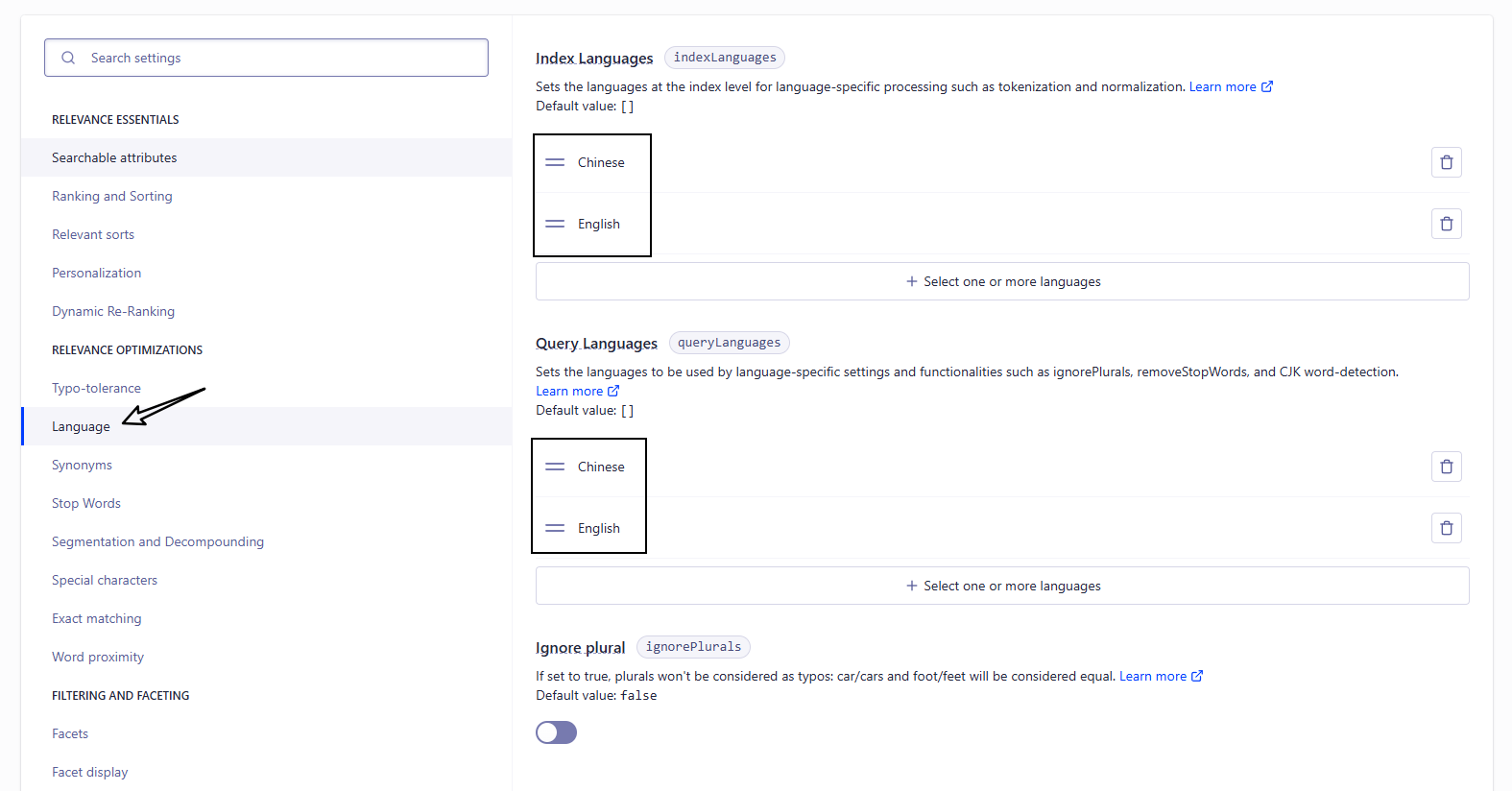This screenshot has height=791, width=1512.
Task: Click drag handle for English in Index Languages
Action: tap(555, 224)
